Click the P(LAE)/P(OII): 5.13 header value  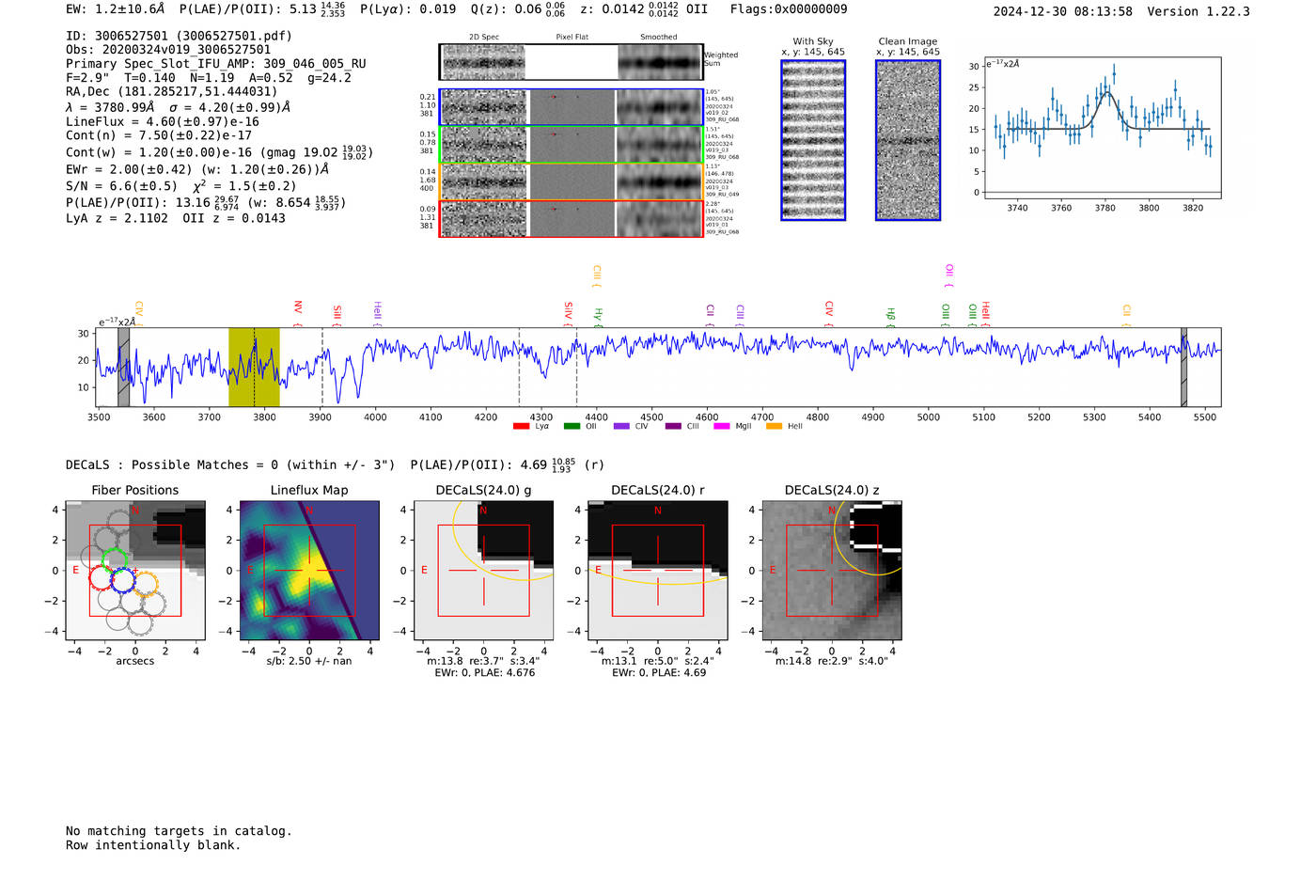[x=262, y=9]
